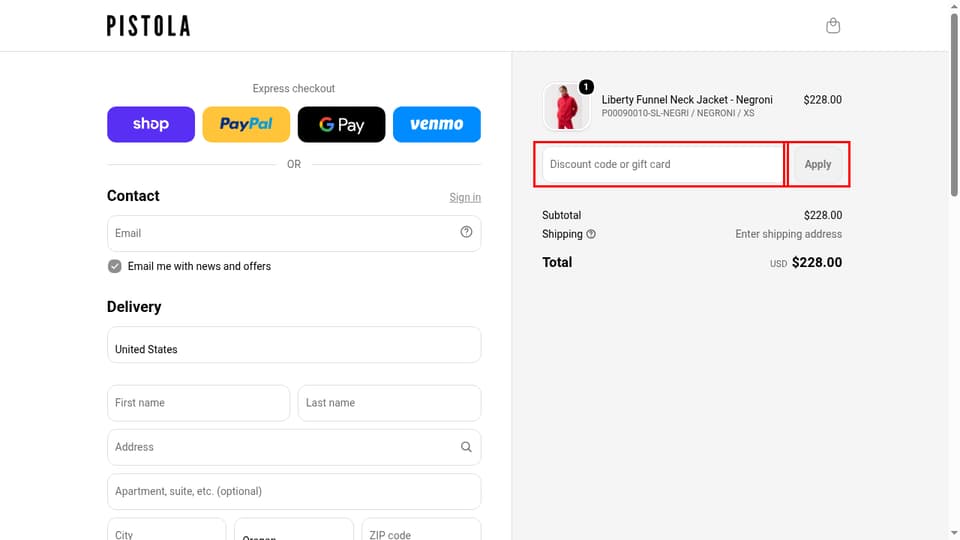Focus the Address field
Image resolution: width=960 pixels, height=540 pixels.
pyautogui.click(x=294, y=447)
